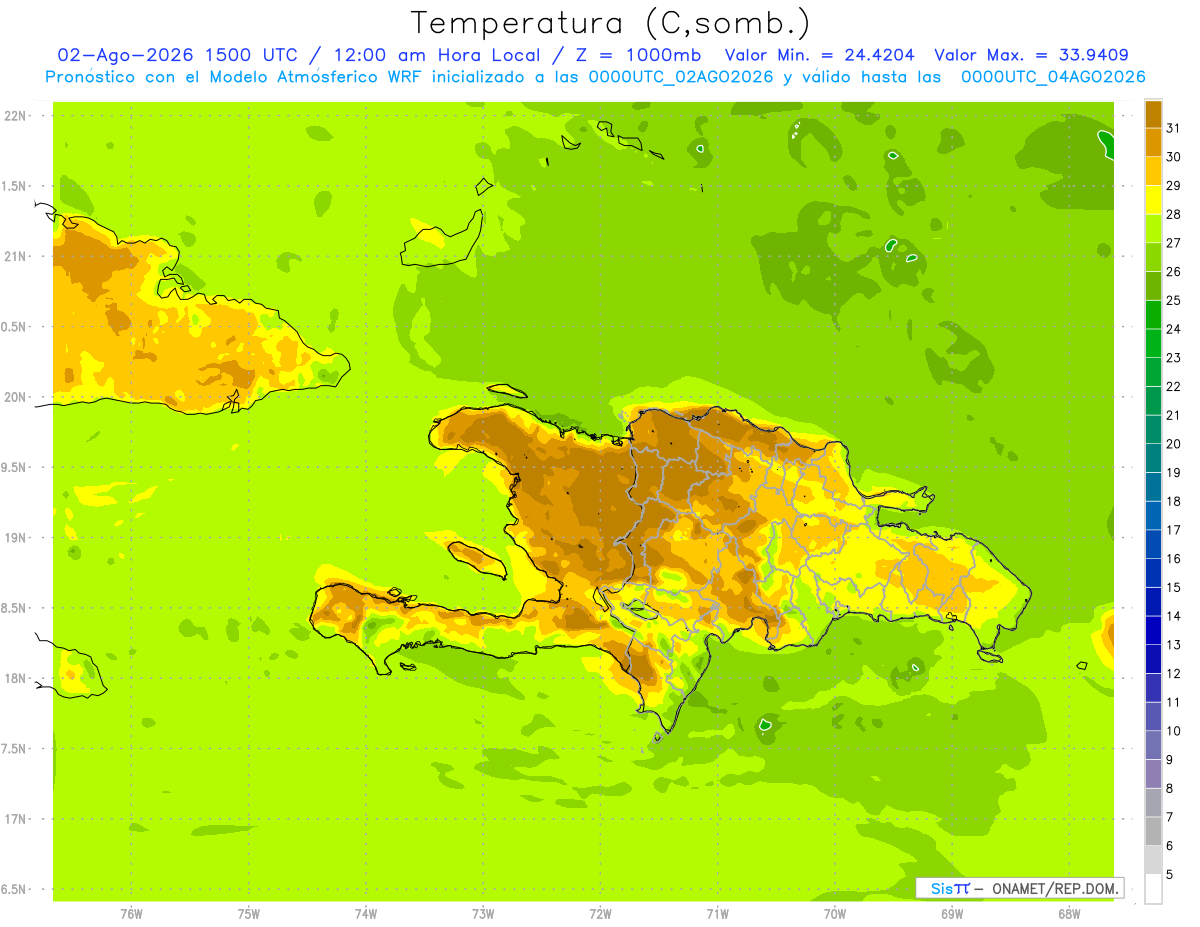Pick the legend swatch between 30 and 31
Screen dimensions: 1200x927
[x=1153, y=142]
